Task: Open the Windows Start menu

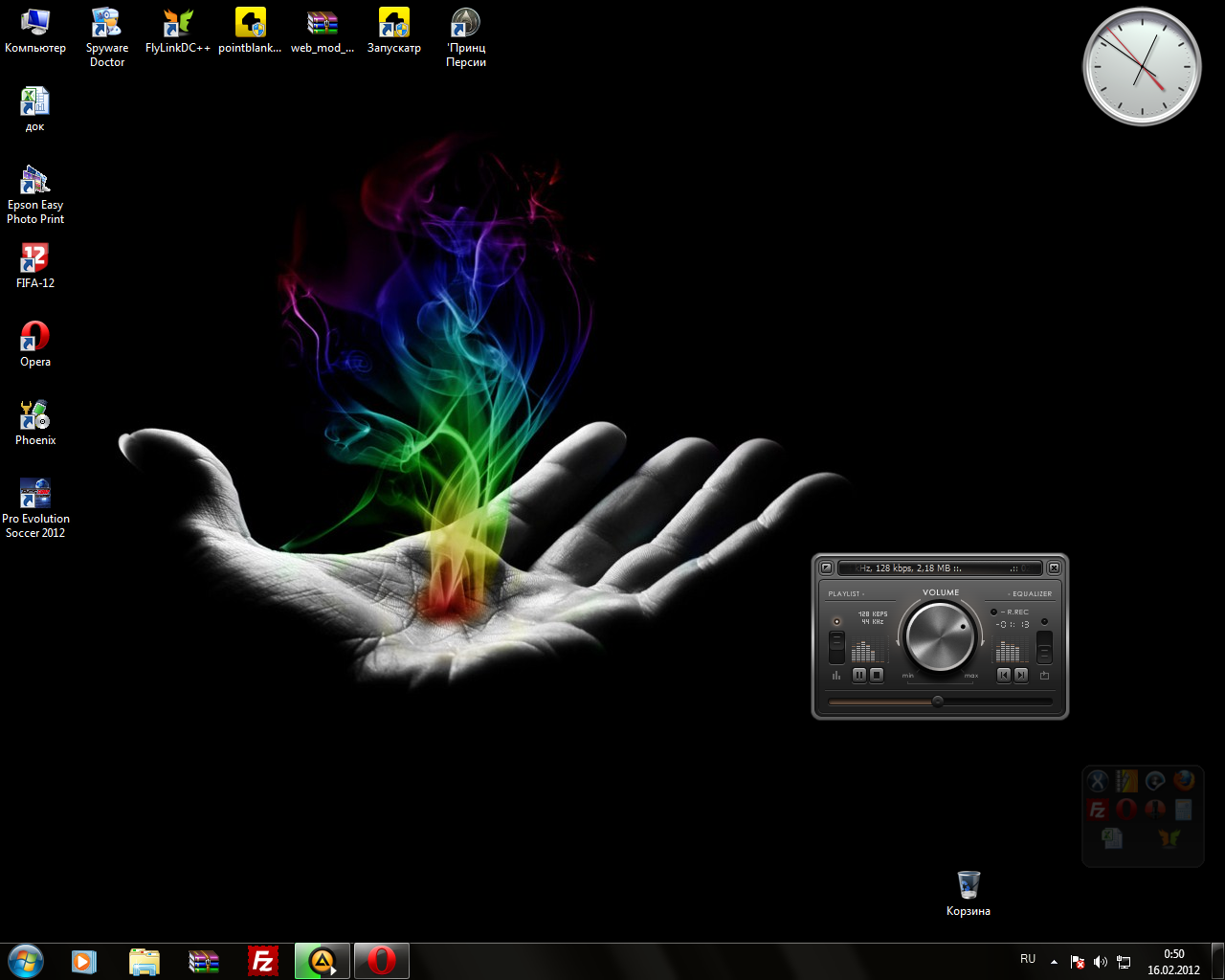Action: [26, 961]
